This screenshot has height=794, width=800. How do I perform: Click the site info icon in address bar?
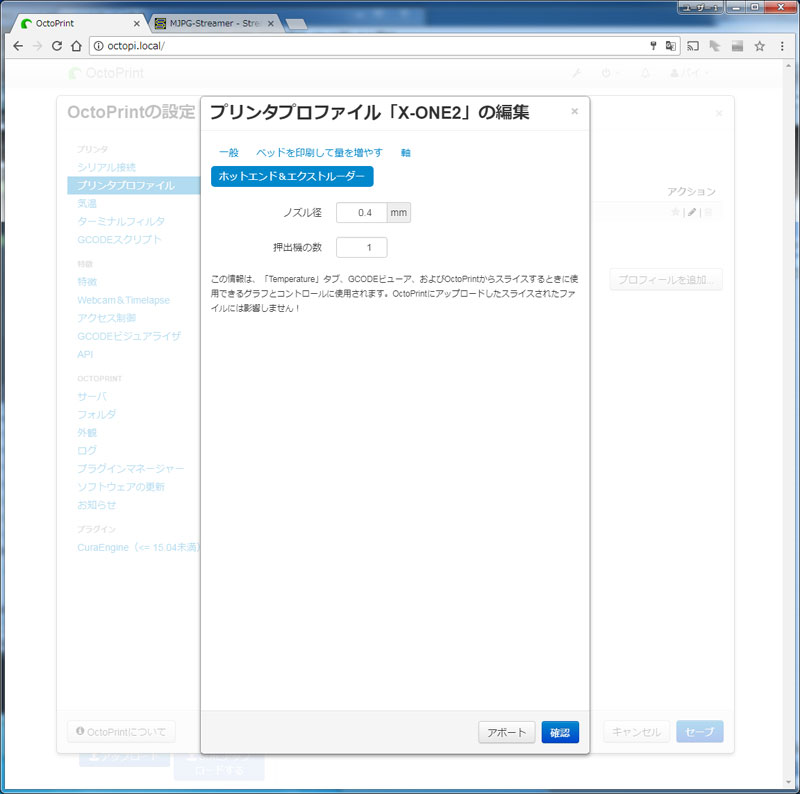(x=98, y=46)
